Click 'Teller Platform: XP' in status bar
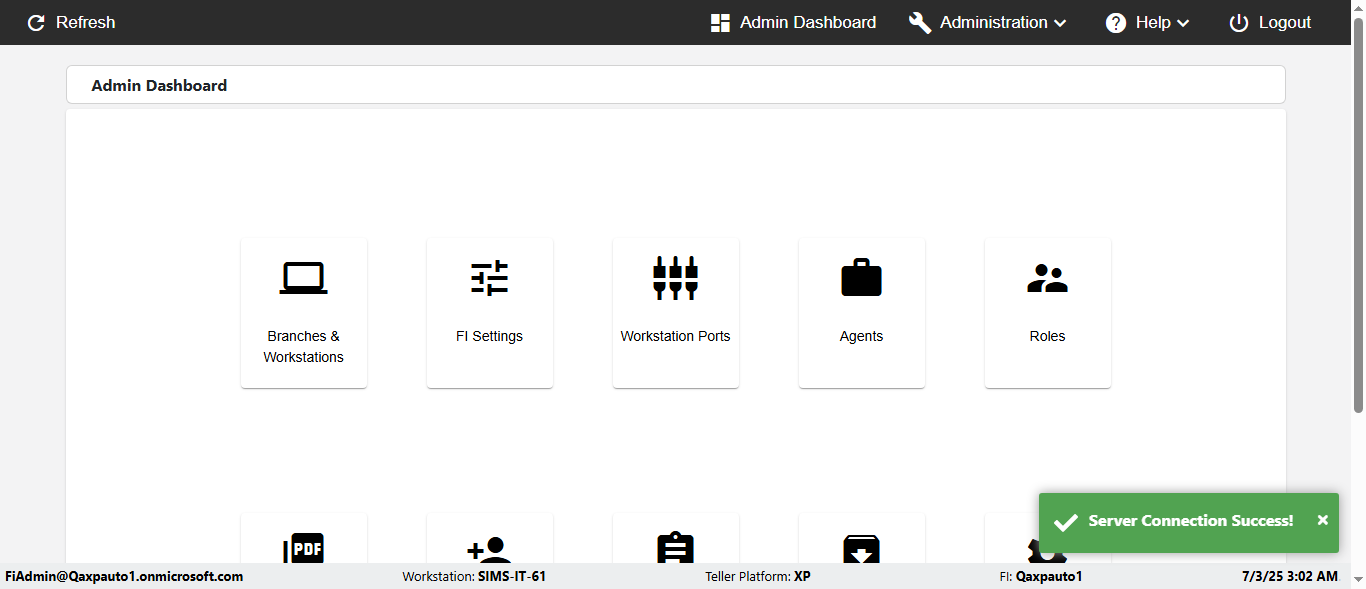 pyautogui.click(x=758, y=577)
